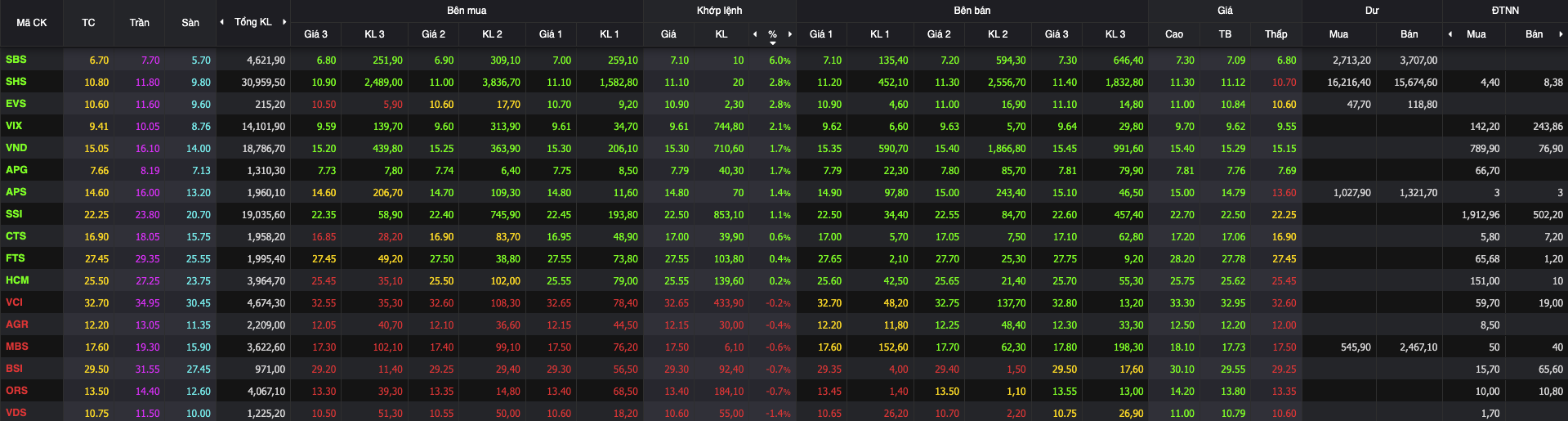Click the left arrow before ĐTNN Mua
Image resolution: width=1568 pixels, height=421 pixels.
point(1450,34)
